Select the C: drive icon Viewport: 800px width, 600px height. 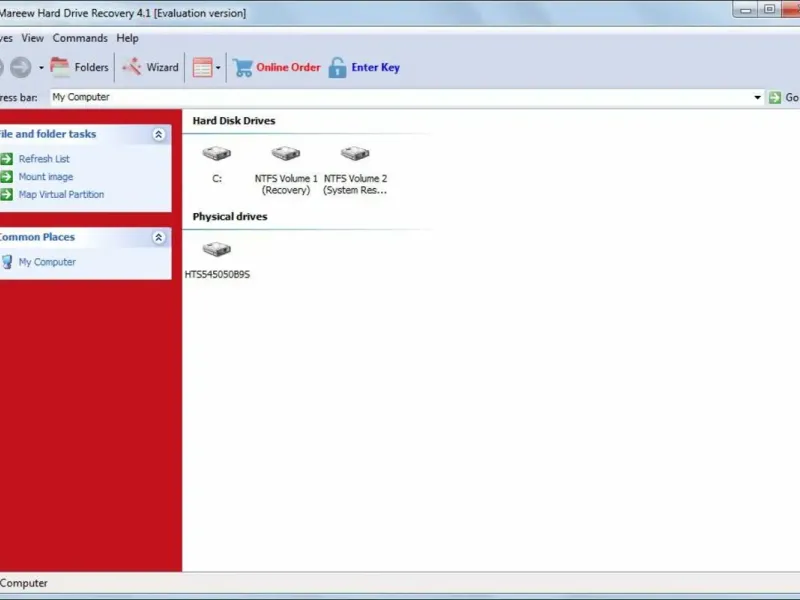click(x=217, y=153)
